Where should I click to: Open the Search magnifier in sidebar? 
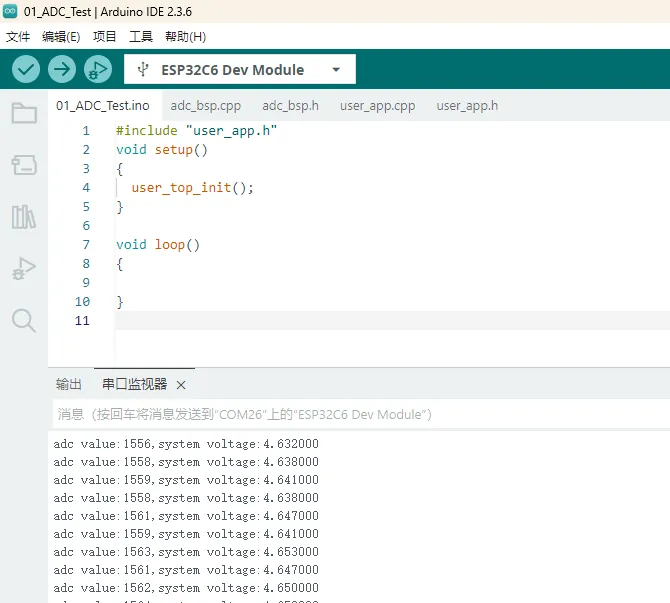(24, 320)
